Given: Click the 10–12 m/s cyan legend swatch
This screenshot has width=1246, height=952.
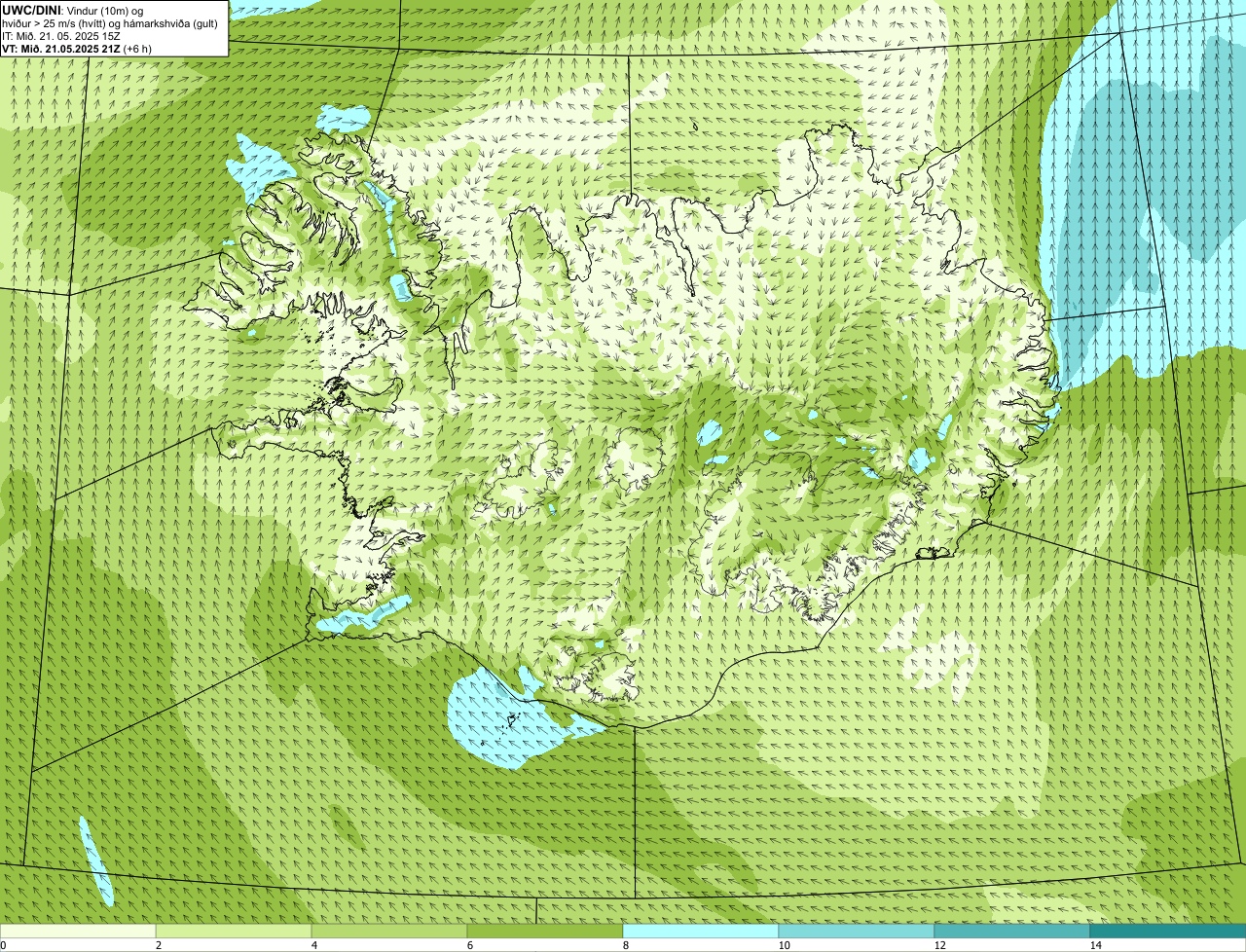Looking at the screenshot, I should click(x=857, y=931).
